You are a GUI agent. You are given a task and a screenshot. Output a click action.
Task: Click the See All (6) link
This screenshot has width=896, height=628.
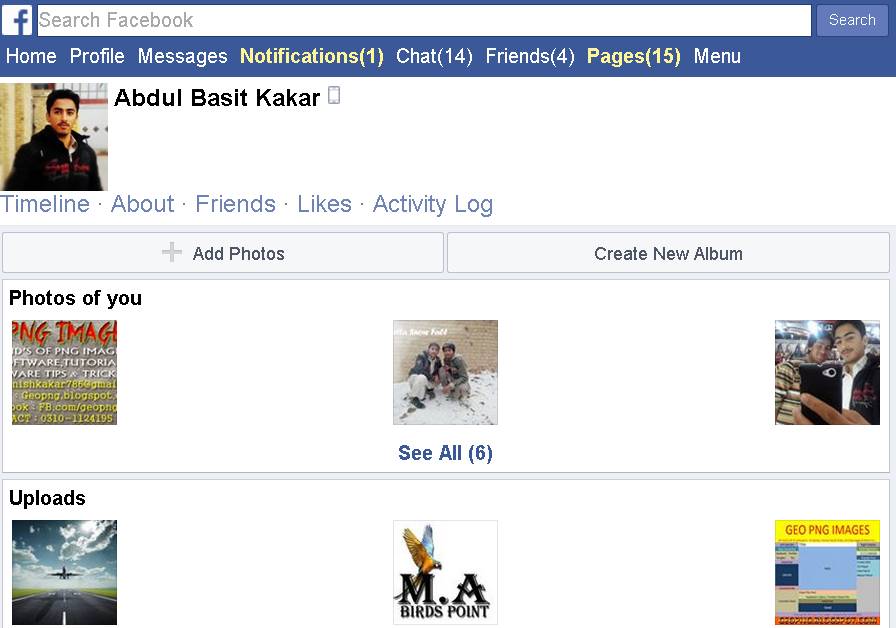[x=445, y=453]
